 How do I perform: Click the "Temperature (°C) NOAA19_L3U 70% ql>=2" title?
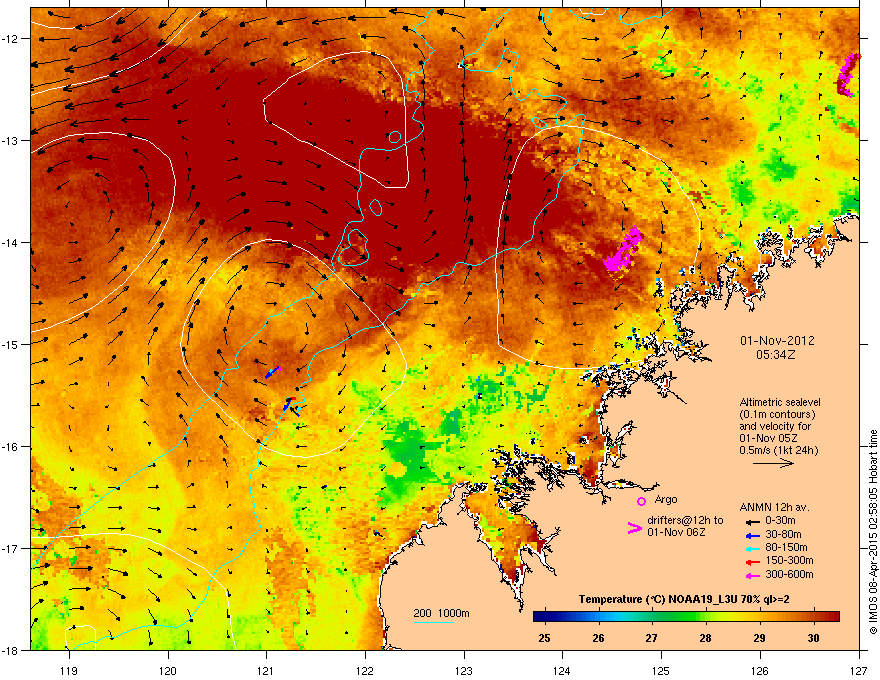tap(684, 600)
